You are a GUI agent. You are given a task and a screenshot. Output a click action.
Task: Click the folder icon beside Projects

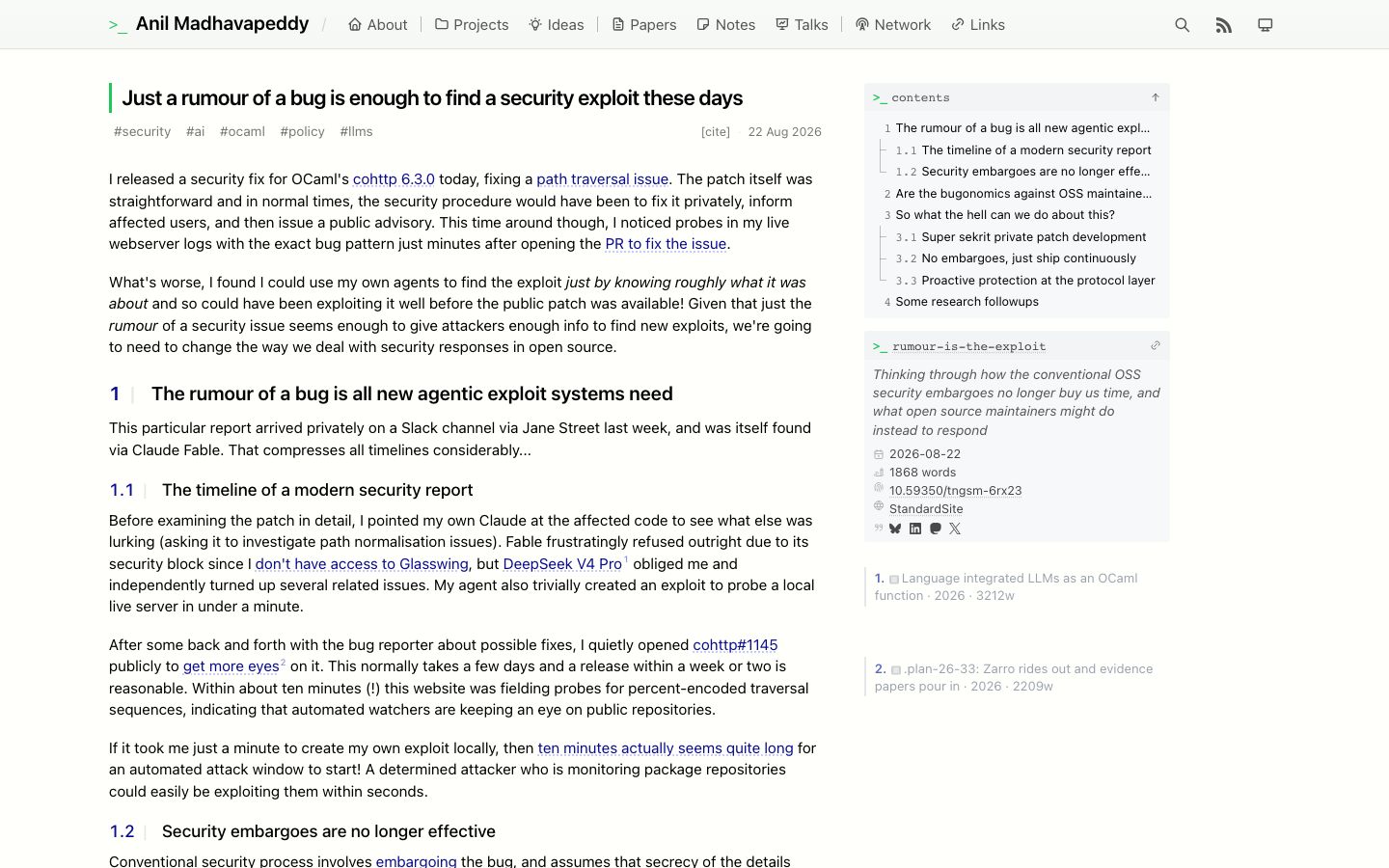pos(442,24)
